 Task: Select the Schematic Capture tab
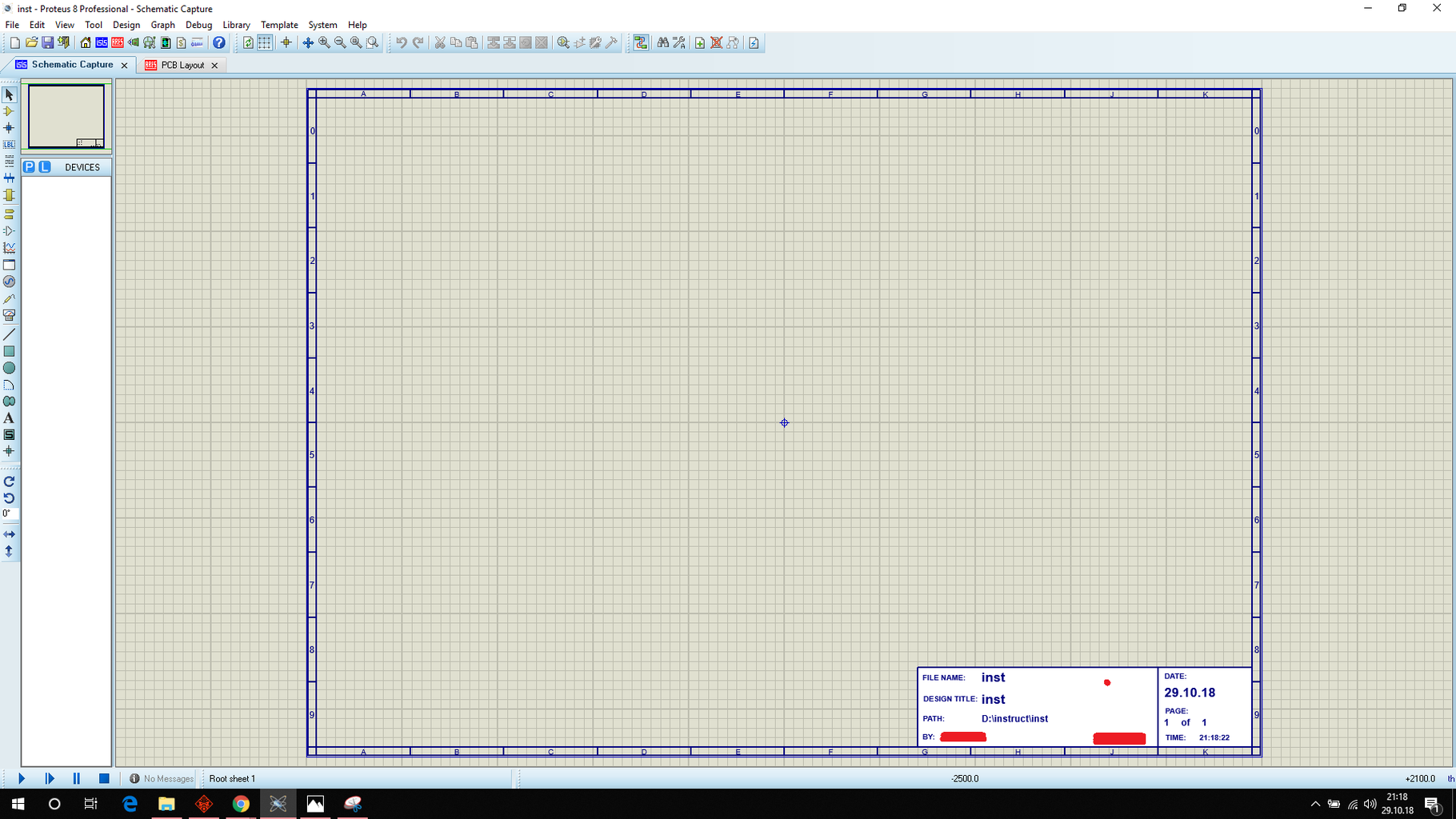click(x=72, y=64)
